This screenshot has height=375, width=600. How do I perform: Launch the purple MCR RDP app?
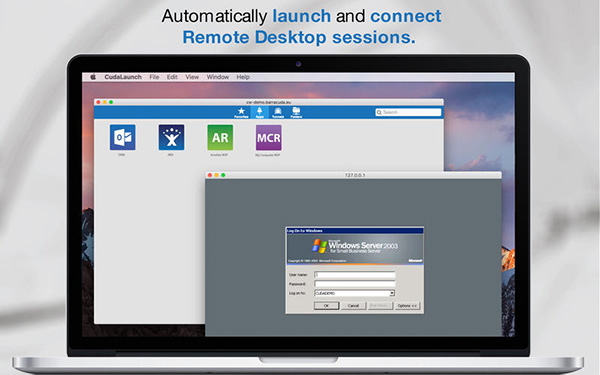tap(269, 137)
